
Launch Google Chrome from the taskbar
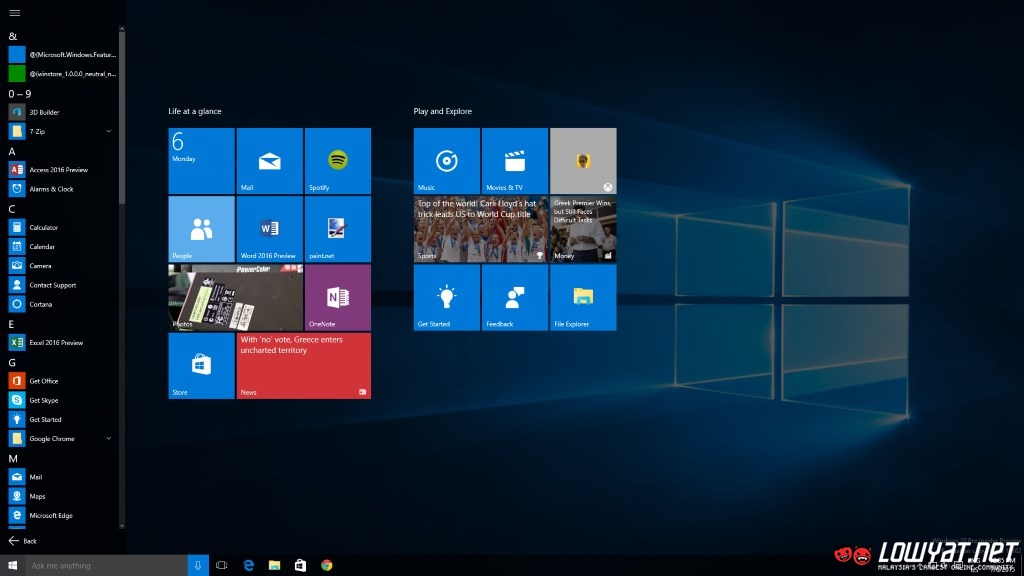click(x=326, y=566)
